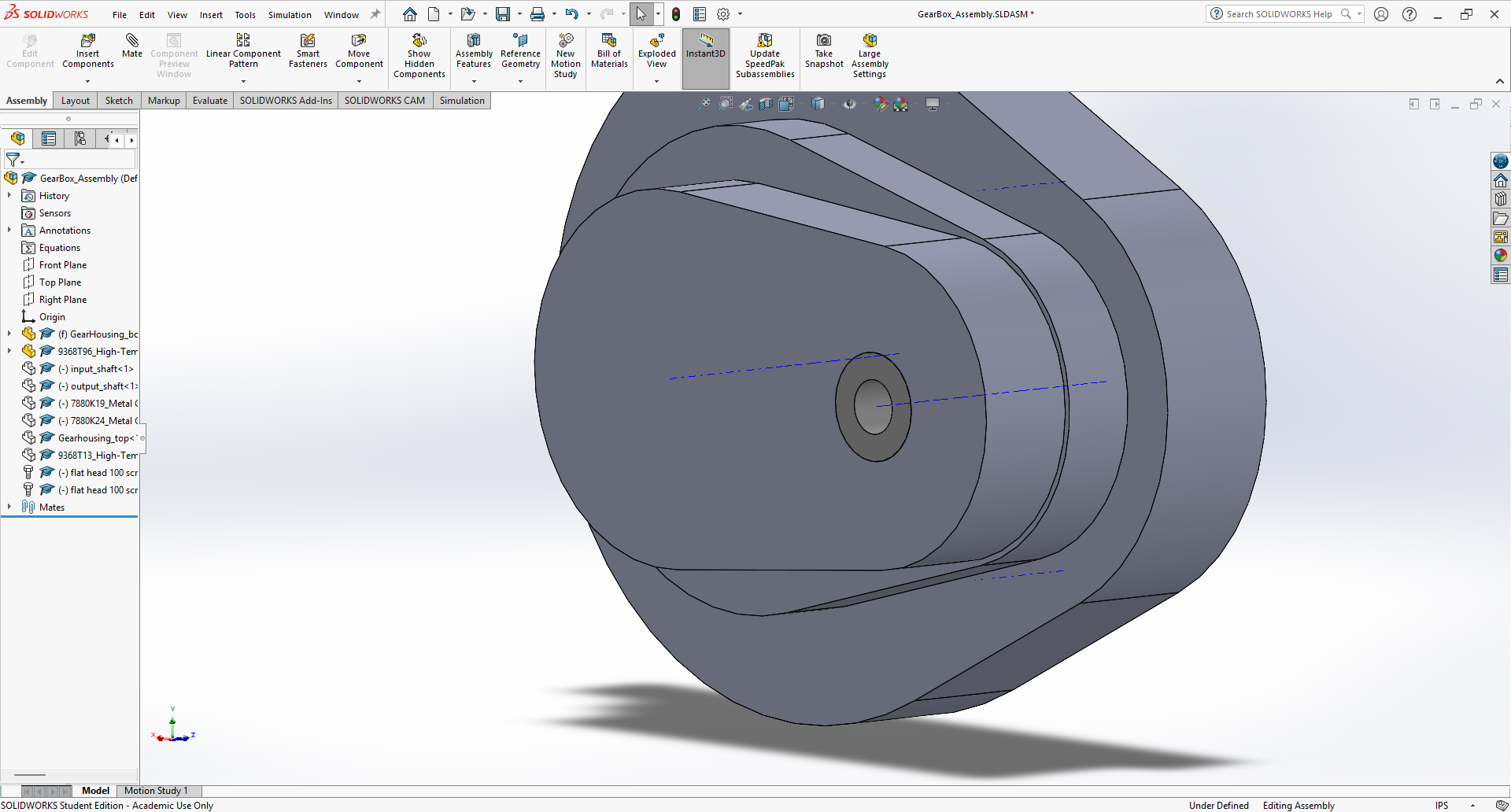The image size is (1511, 812).
Task: Open an existing file icon
Action: [467, 14]
